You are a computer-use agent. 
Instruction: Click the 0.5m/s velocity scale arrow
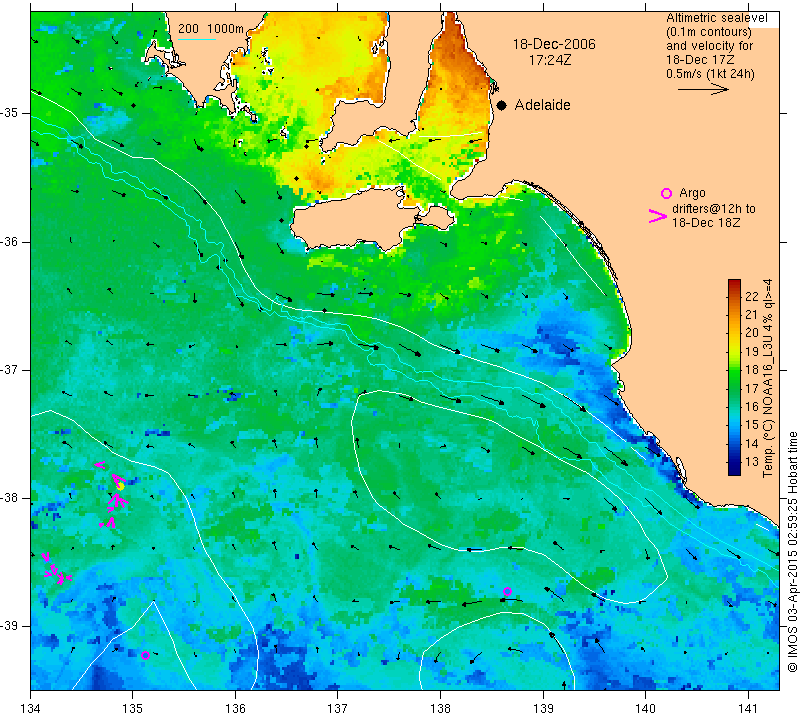pyautogui.click(x=703, y=89)
